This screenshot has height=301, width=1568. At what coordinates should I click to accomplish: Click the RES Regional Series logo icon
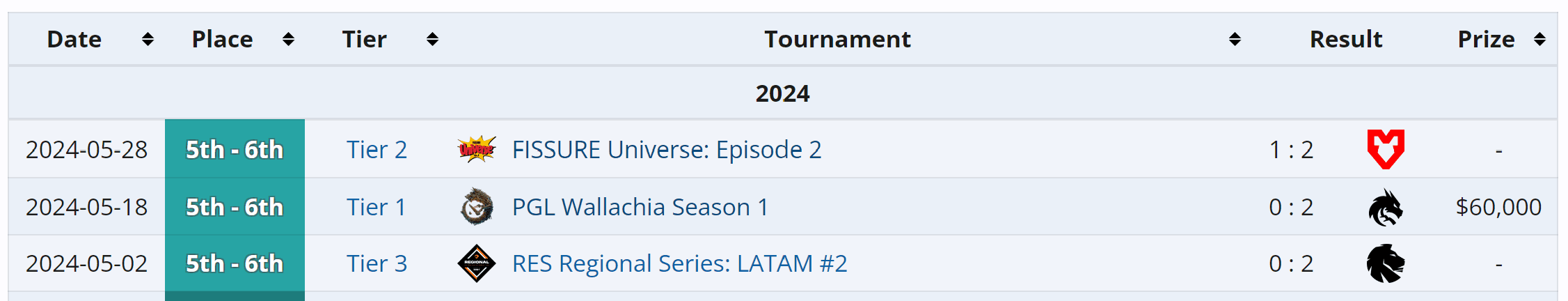(477, 263)
